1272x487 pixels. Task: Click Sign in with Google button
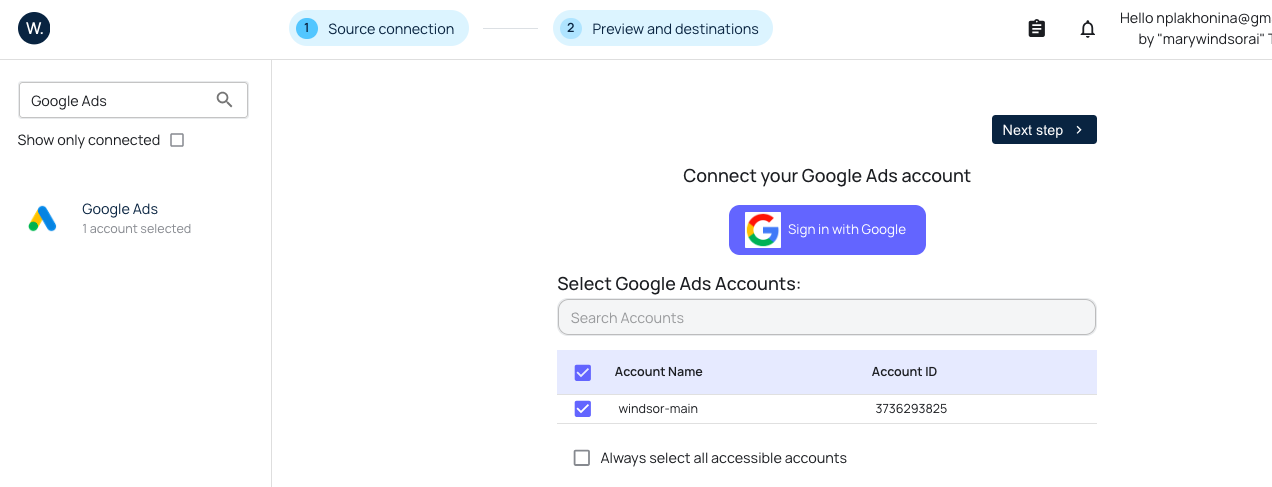827,230
